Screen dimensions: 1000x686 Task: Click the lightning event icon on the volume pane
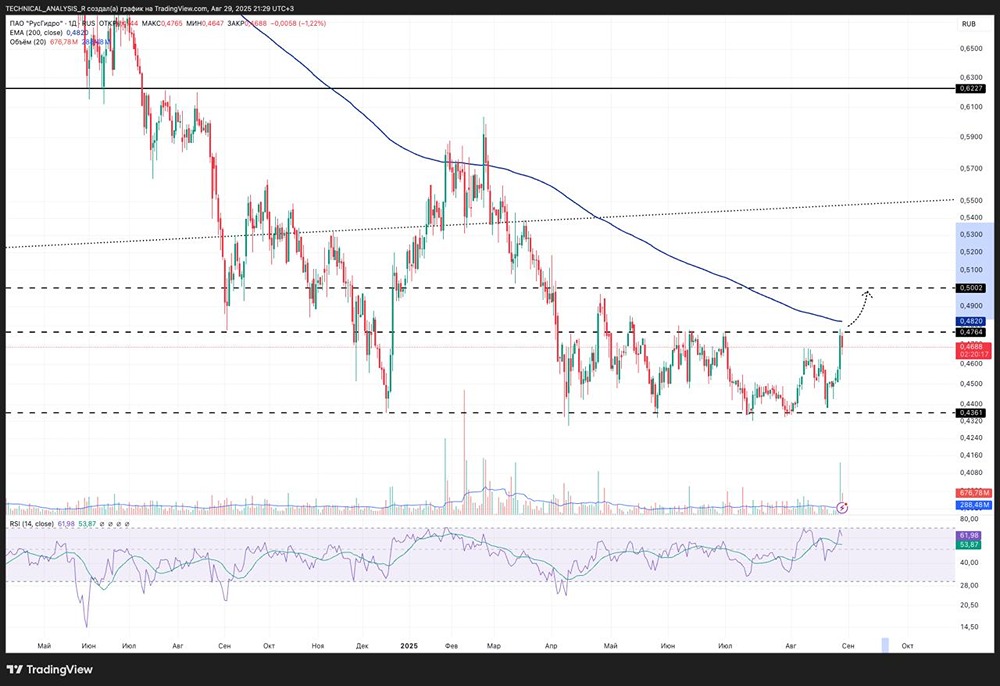[842, 507]
